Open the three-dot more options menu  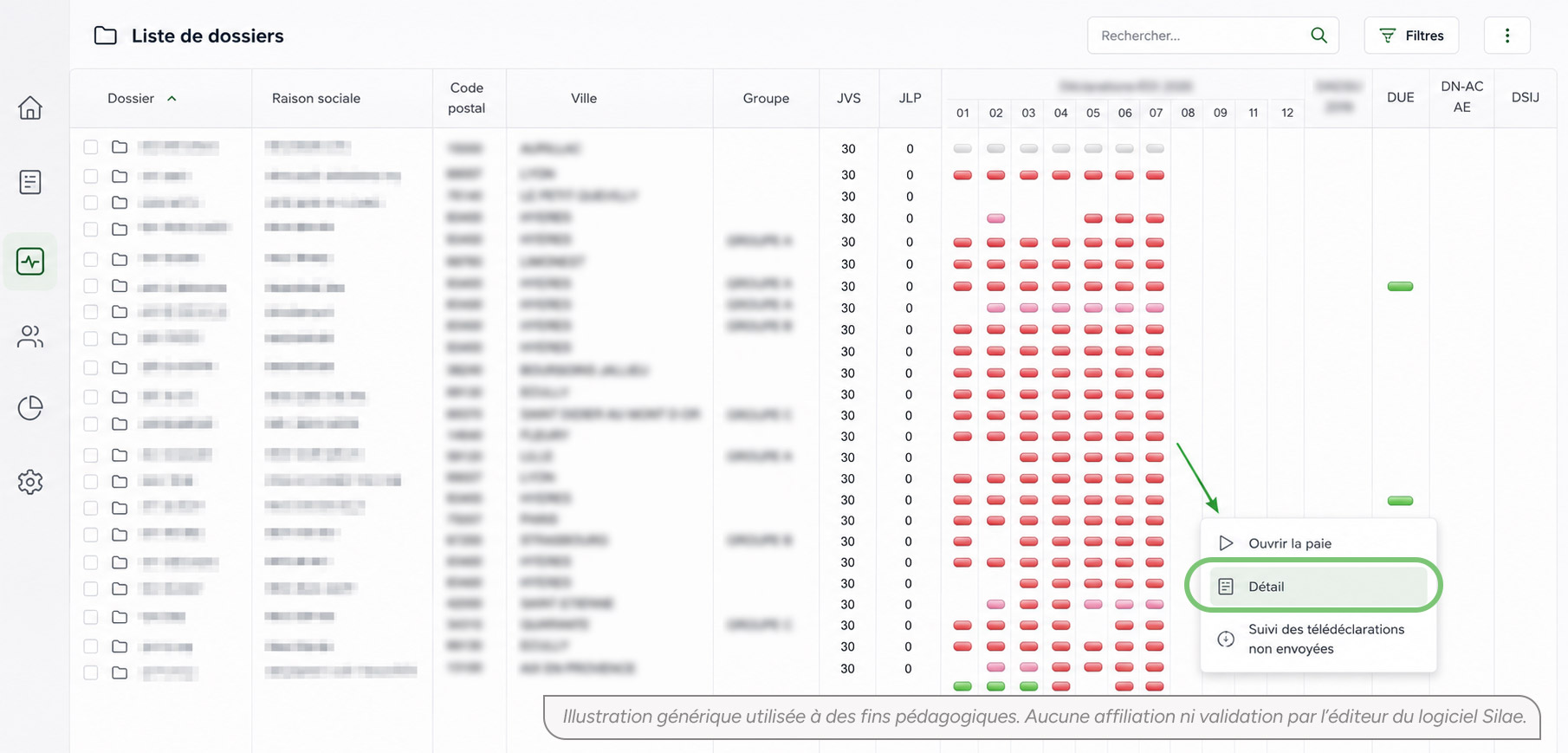[x=1507, y=36]
